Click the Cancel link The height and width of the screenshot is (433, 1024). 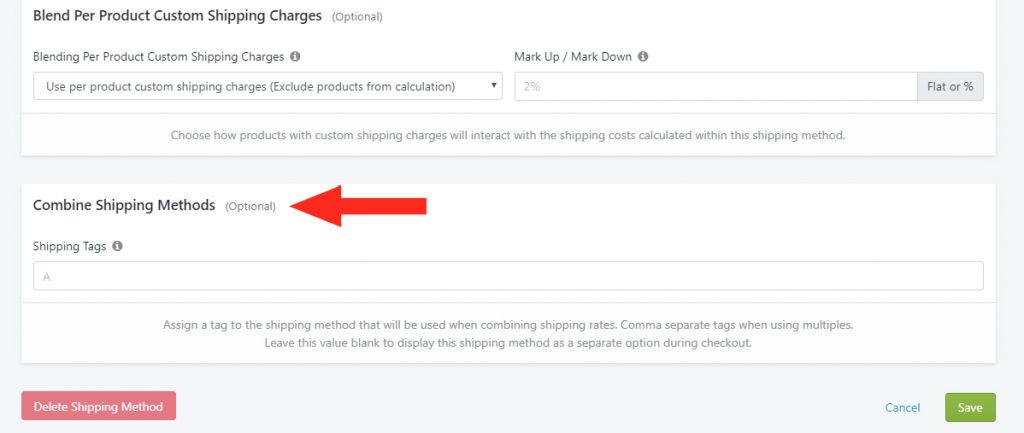click(903, 408)
